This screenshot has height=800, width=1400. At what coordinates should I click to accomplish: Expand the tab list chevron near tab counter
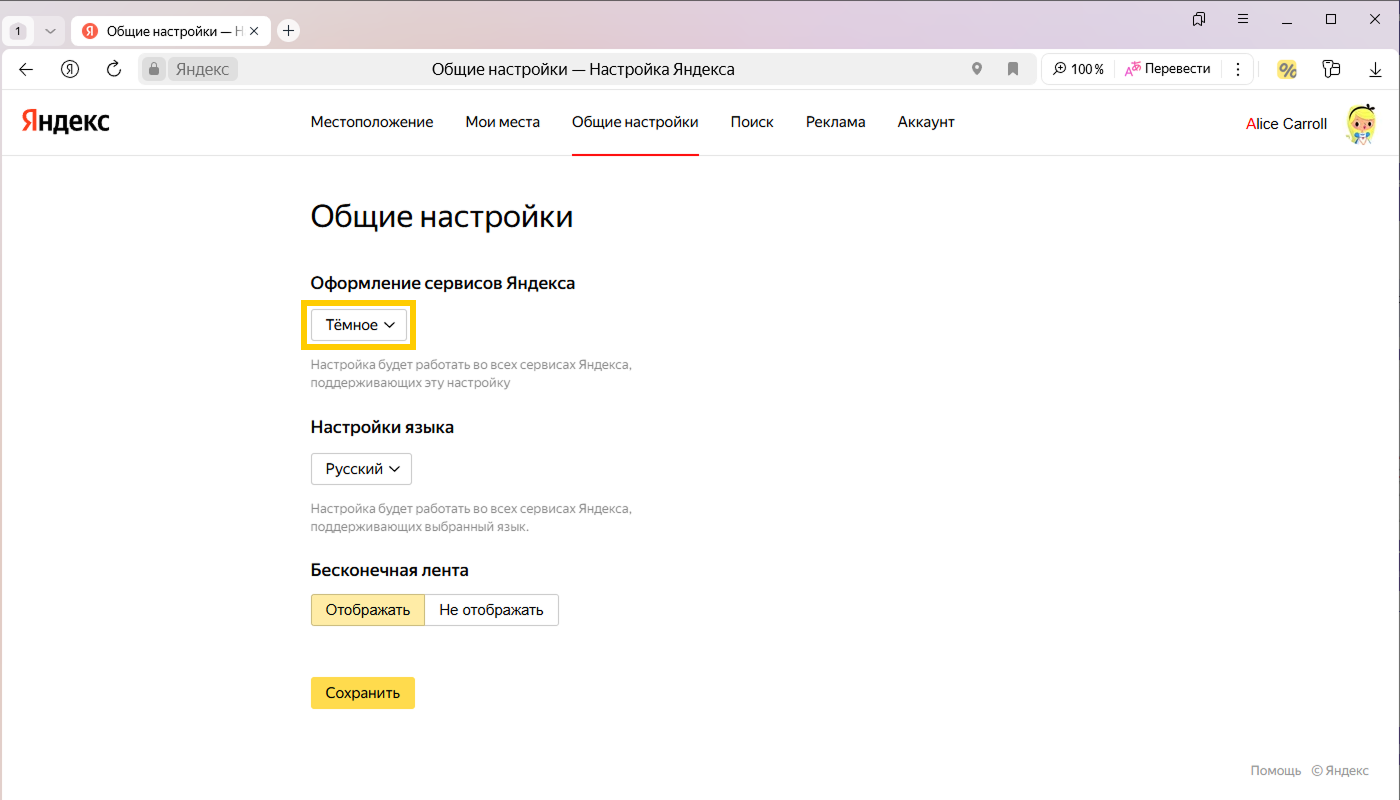coord(50,31)
